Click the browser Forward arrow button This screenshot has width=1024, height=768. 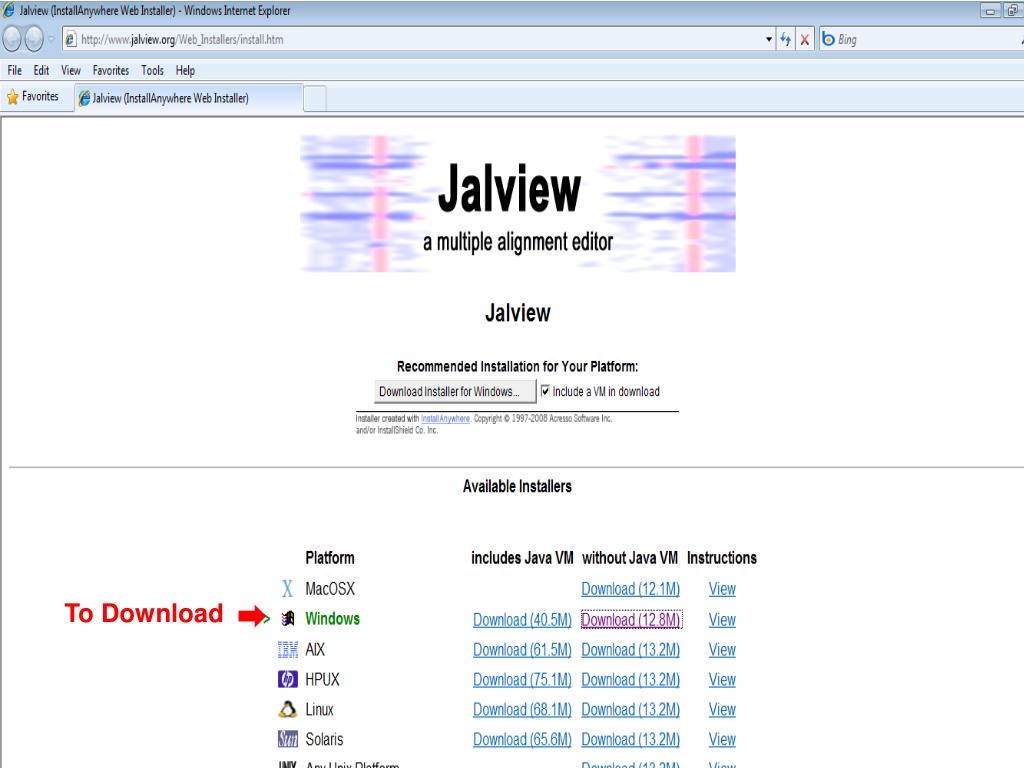(x=33, y=39)
